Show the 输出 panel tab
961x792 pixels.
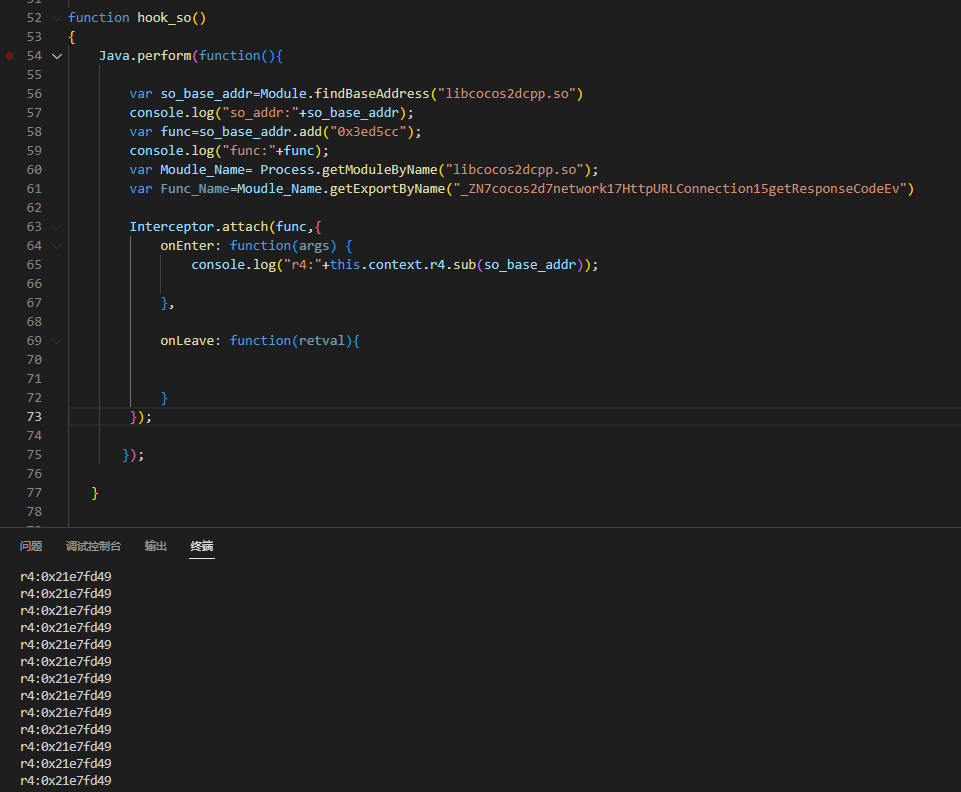point(156,546)
